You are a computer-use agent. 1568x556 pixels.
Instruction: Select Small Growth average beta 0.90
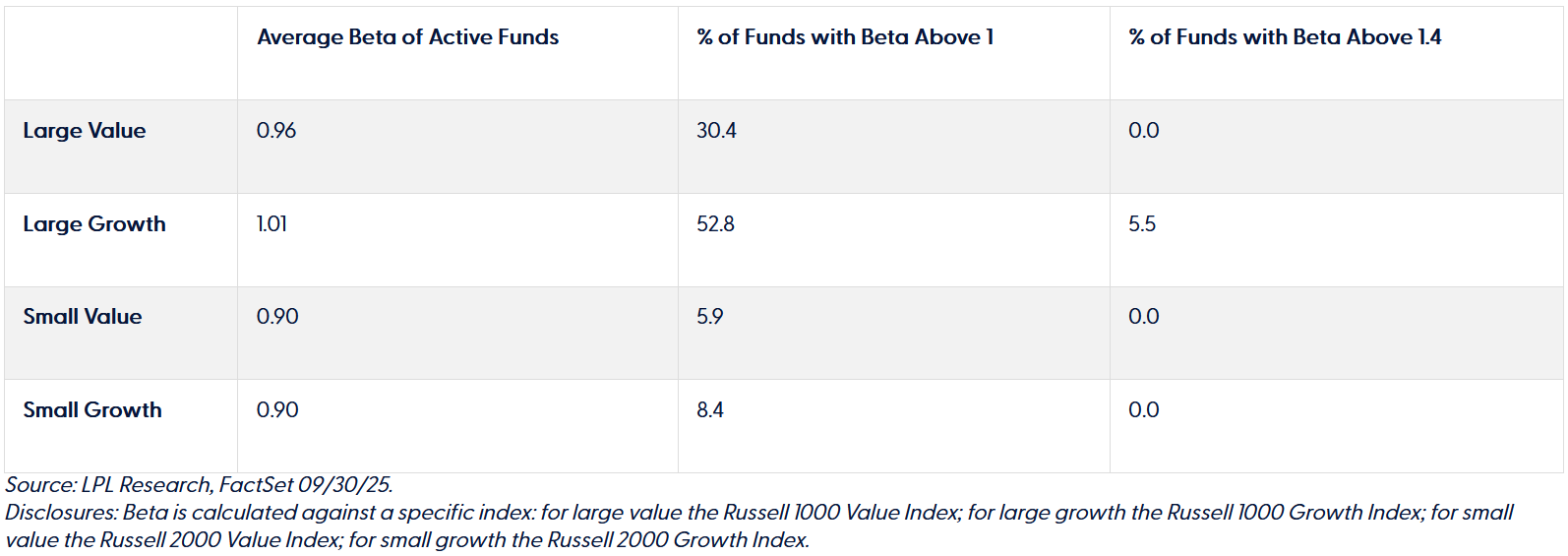click(x=277, y=410)
